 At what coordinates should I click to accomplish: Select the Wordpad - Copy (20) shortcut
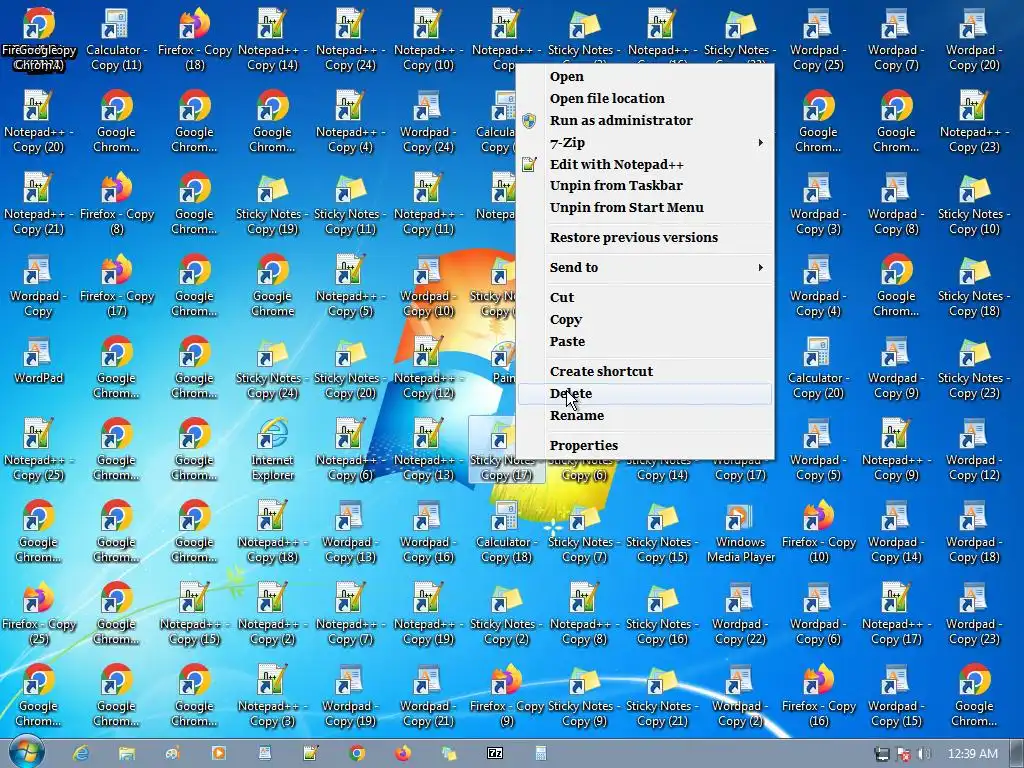pos(974,39)
